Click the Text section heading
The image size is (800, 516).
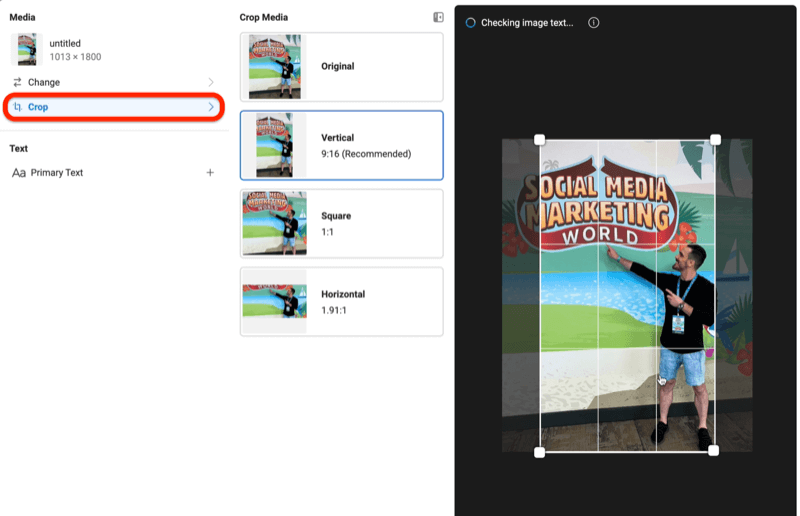click(x=19, y=149)
